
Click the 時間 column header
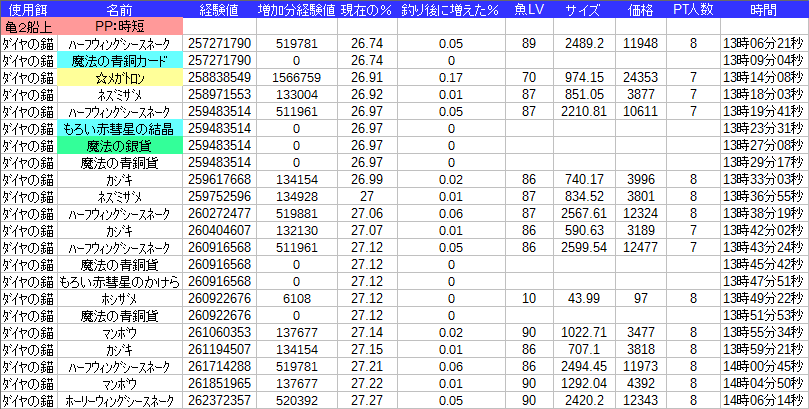(x=763, y=8)
